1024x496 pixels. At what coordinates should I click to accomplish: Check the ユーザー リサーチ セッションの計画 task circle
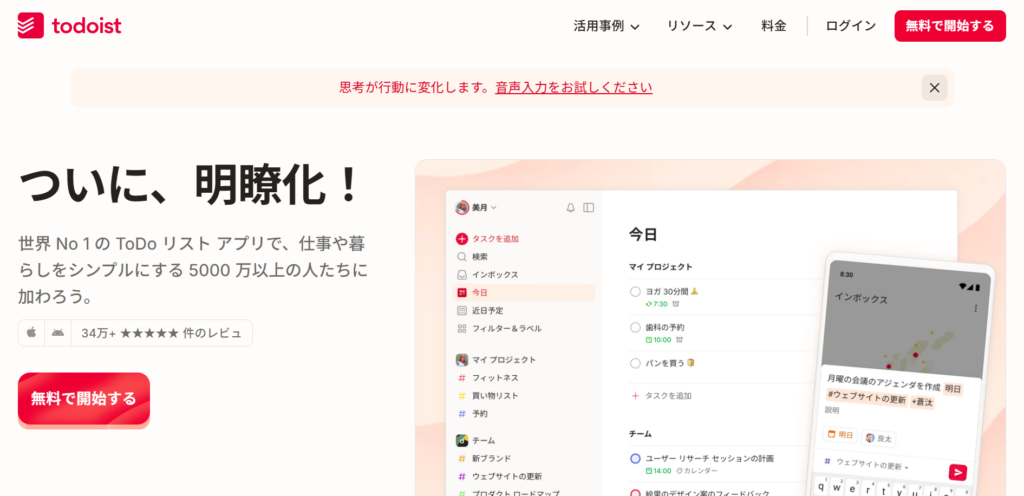click(x=635, y=459)
